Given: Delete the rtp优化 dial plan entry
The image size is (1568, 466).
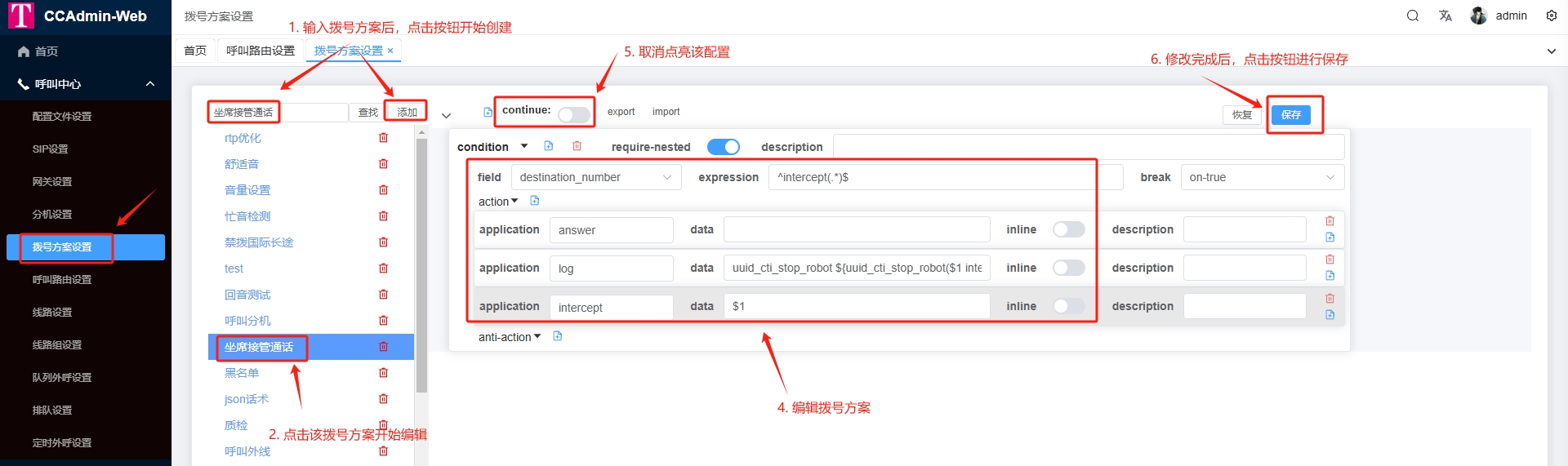Looking at the screenshot, I should (x=383, y=138).
